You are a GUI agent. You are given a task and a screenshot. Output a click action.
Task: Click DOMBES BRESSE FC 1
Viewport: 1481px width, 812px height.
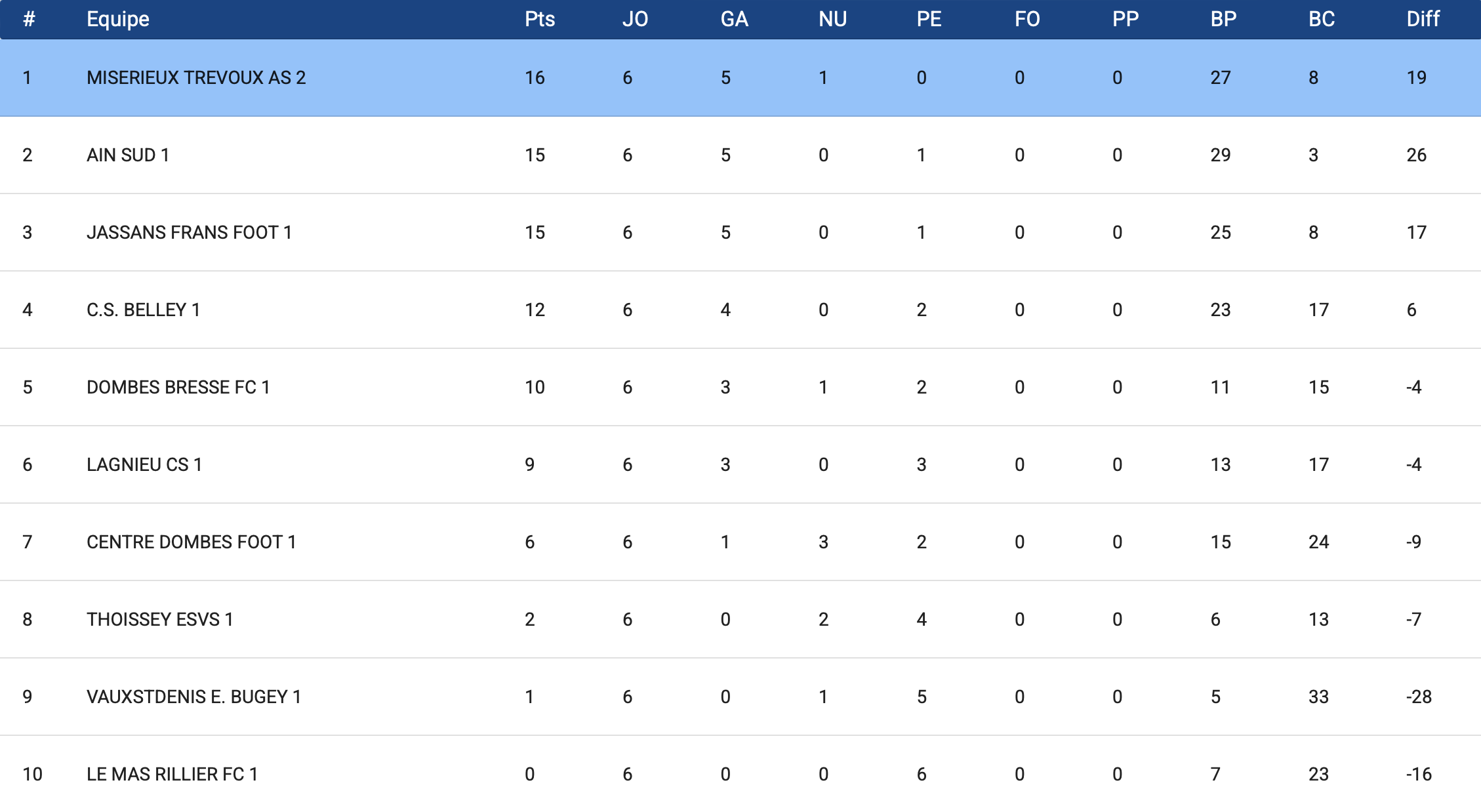[x=178, y=387]
